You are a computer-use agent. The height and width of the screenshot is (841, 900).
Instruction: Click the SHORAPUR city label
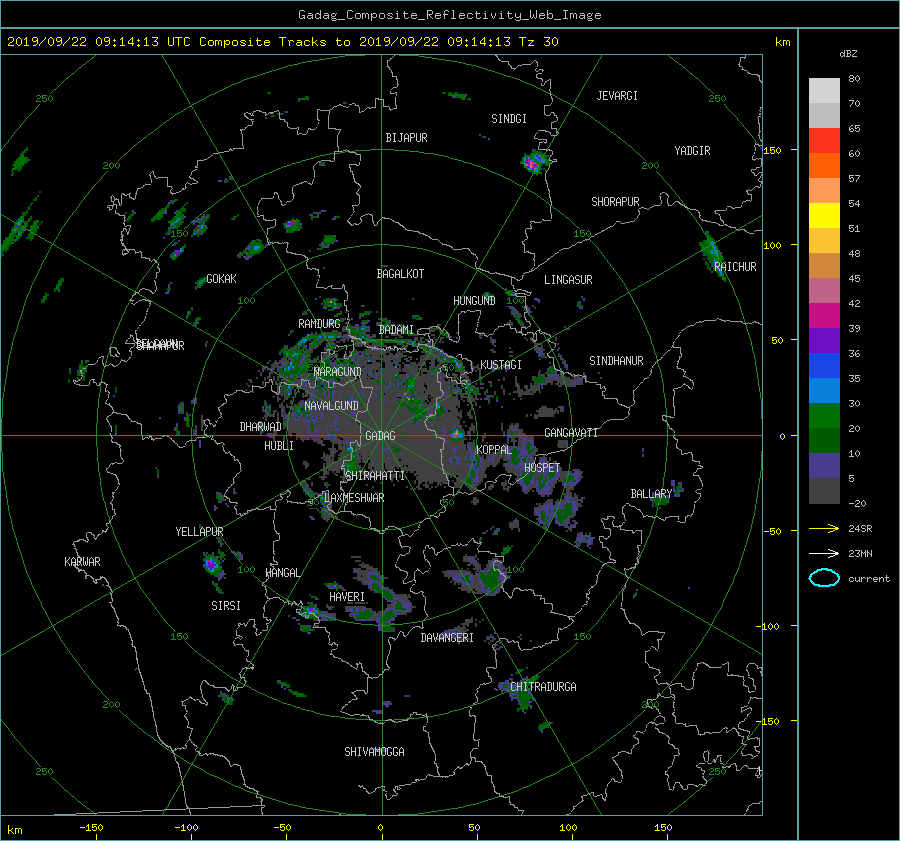click(x=615, y=202)
